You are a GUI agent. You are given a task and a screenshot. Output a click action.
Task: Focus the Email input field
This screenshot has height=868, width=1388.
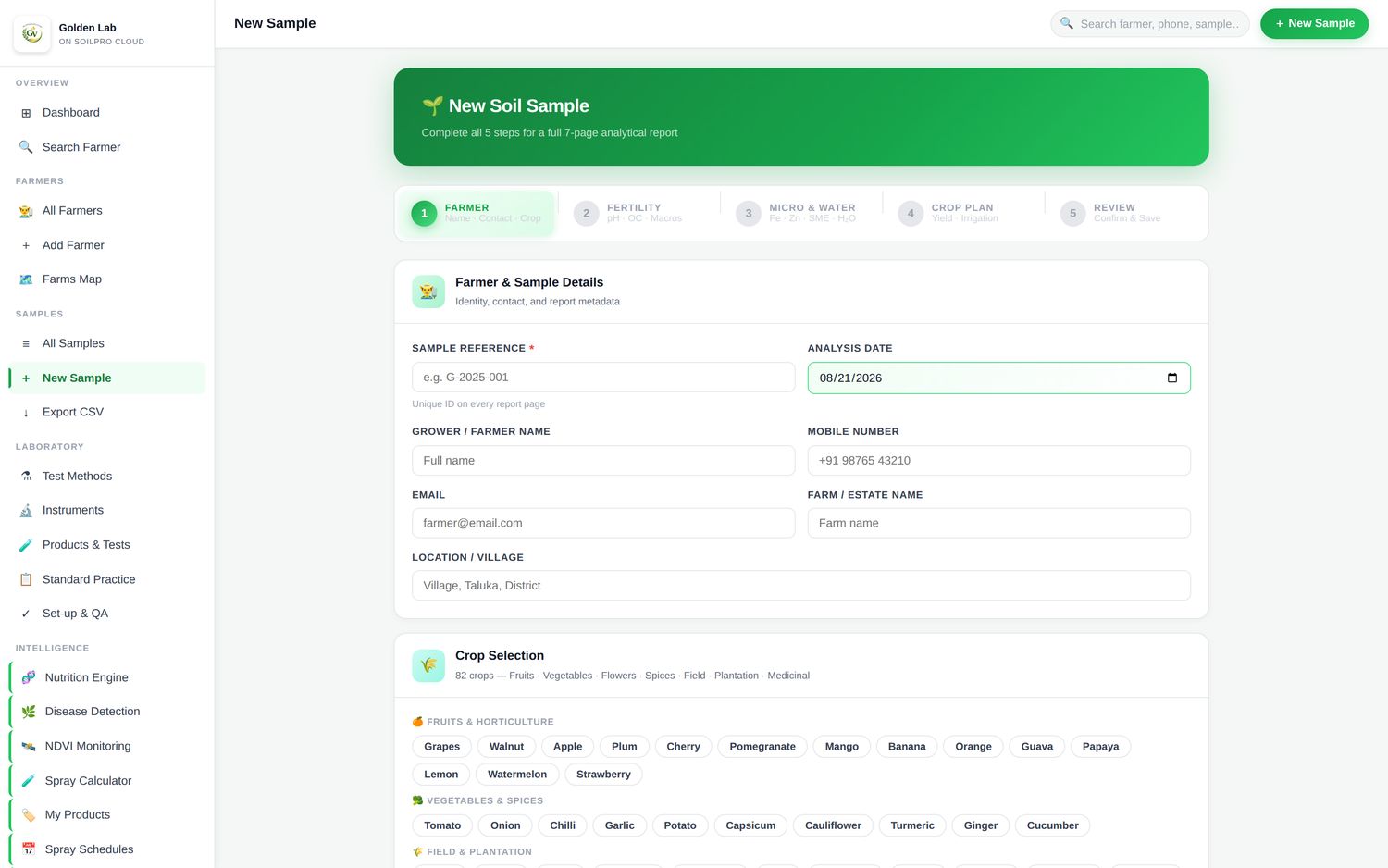tap(603, 523)
